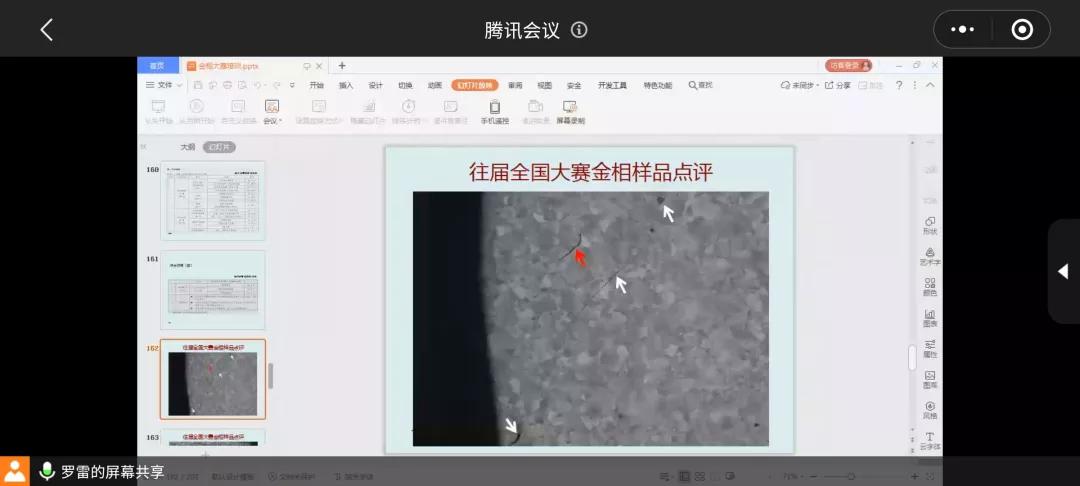Open the 图表 chart sidebar tool
The height and width of the screenshot is (486, 1080).
930,318
